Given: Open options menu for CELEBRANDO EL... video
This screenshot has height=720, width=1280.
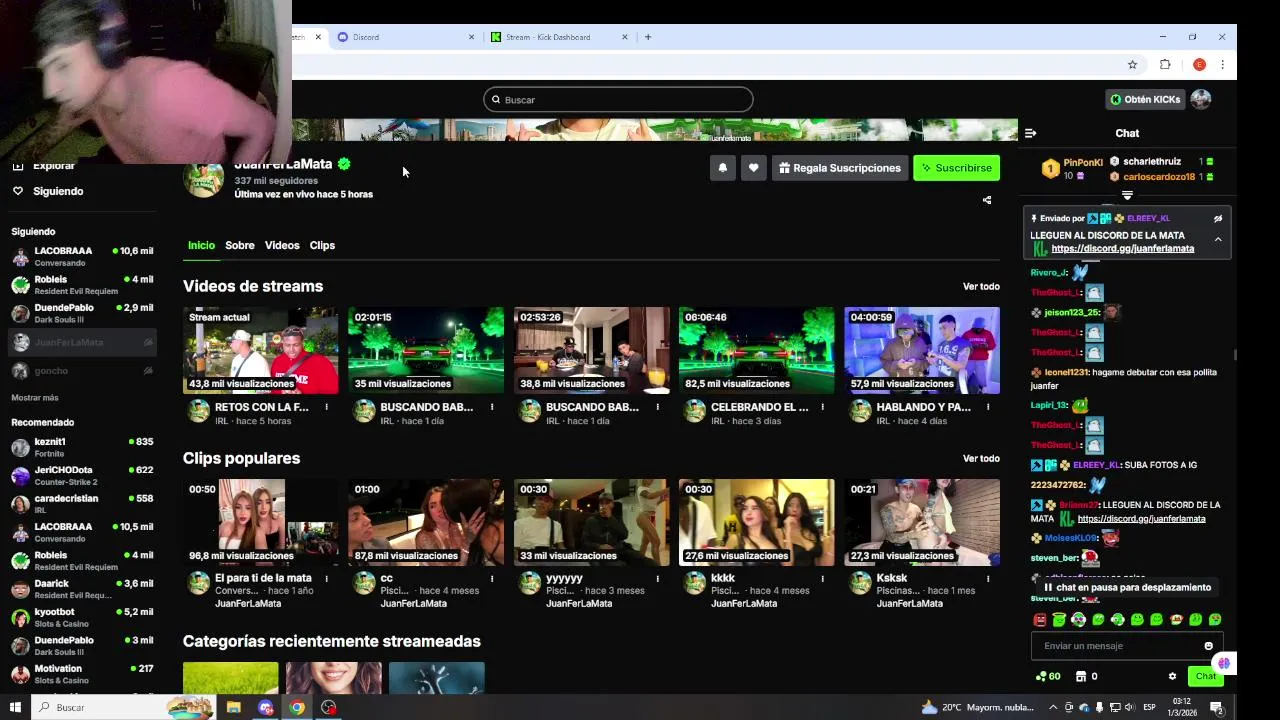Looking at the screenshot, I should click(x=823, y=407).
